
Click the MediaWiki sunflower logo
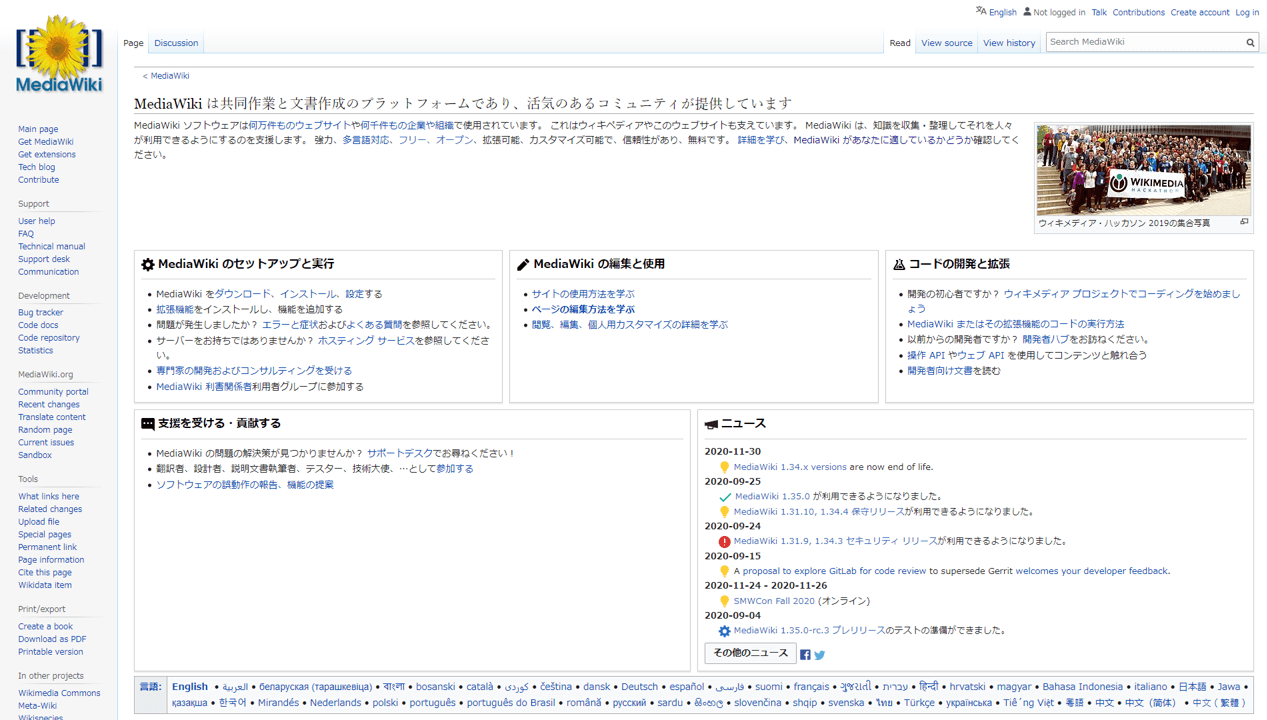(59, 54)
